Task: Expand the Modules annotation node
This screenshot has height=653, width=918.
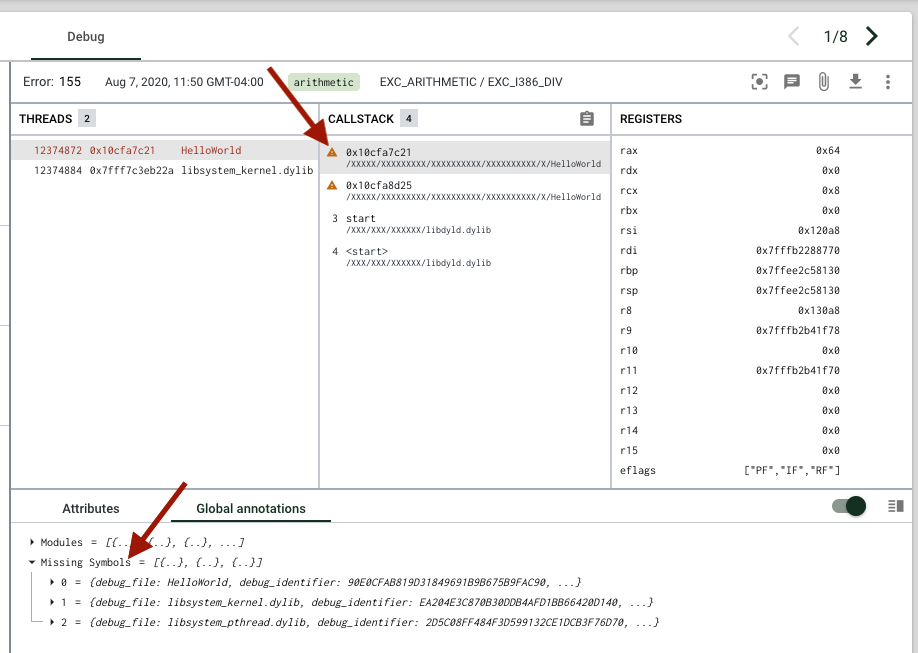Action: (x=32, y=542)
